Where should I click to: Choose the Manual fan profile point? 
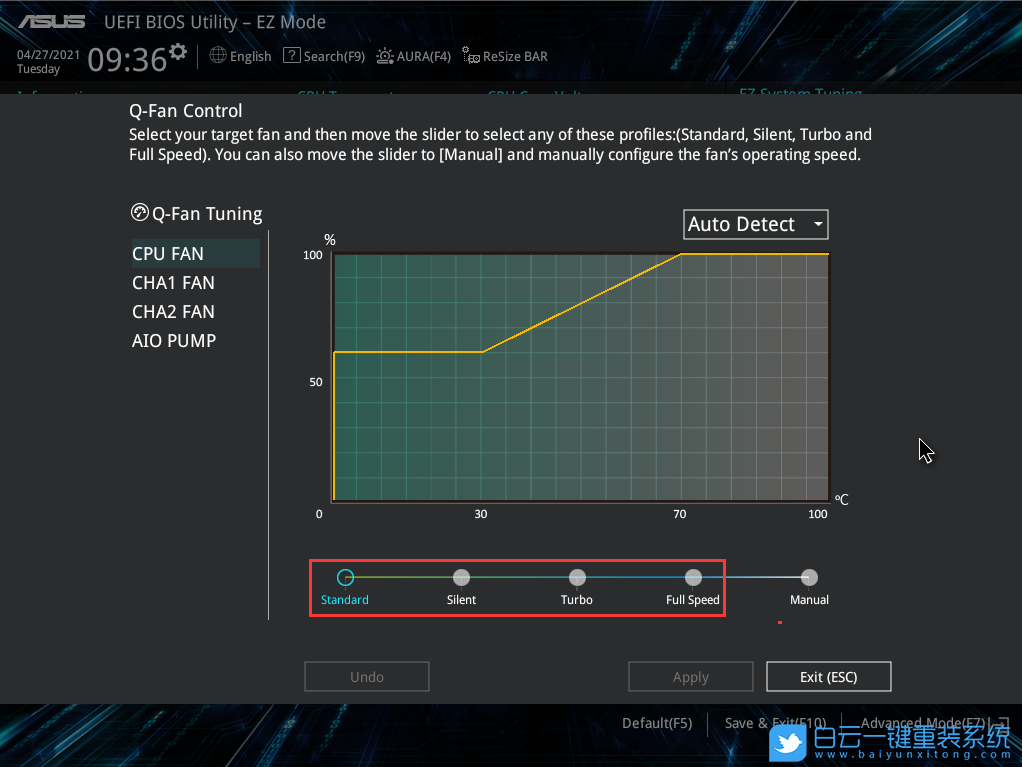(x=809, y=577)
